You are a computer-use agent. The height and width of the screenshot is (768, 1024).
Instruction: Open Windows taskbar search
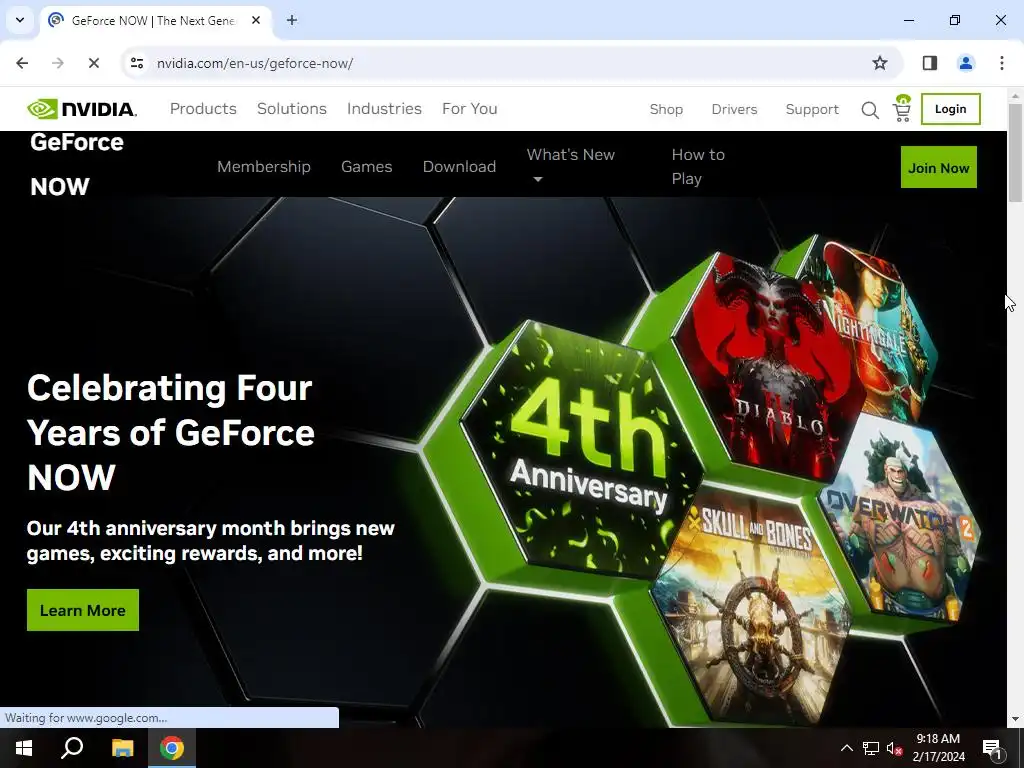tap(72, 748)
